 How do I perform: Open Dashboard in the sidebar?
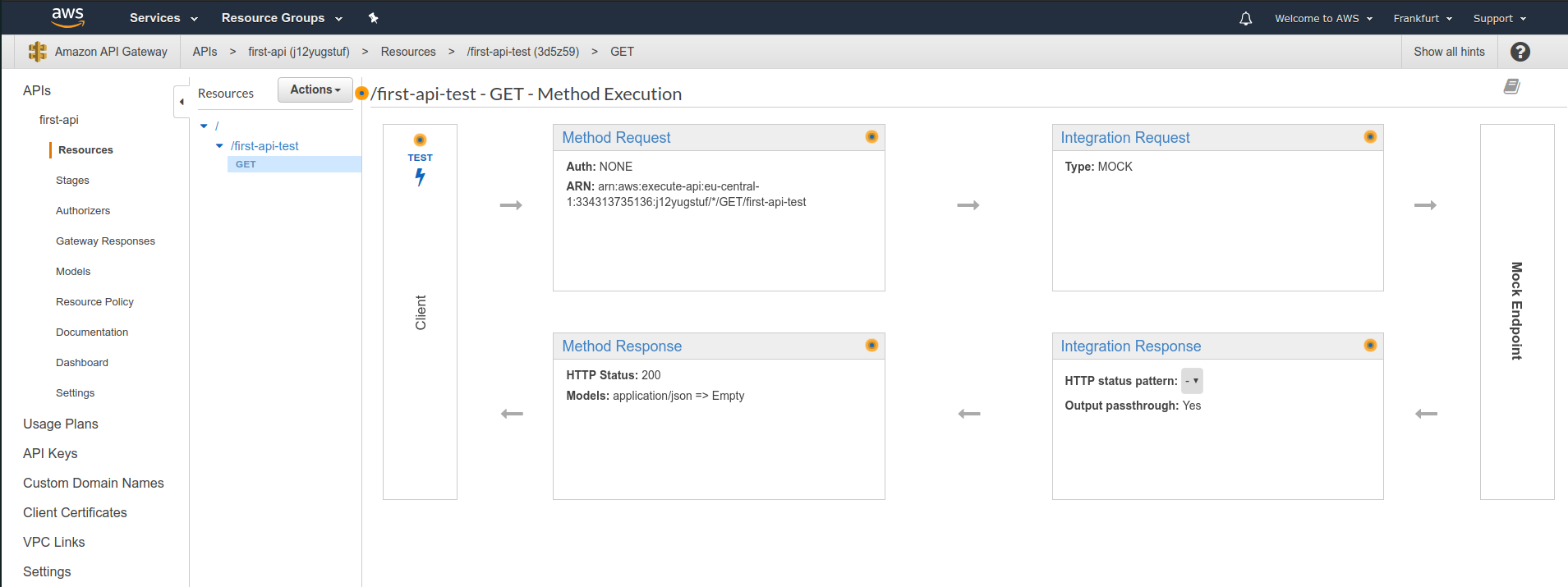(x=82, y=362)
